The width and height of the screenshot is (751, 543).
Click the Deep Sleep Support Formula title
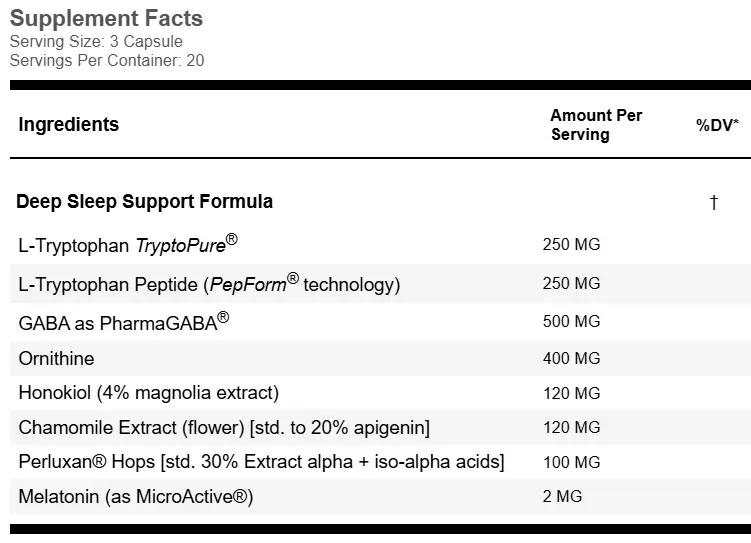pos(145,201)
